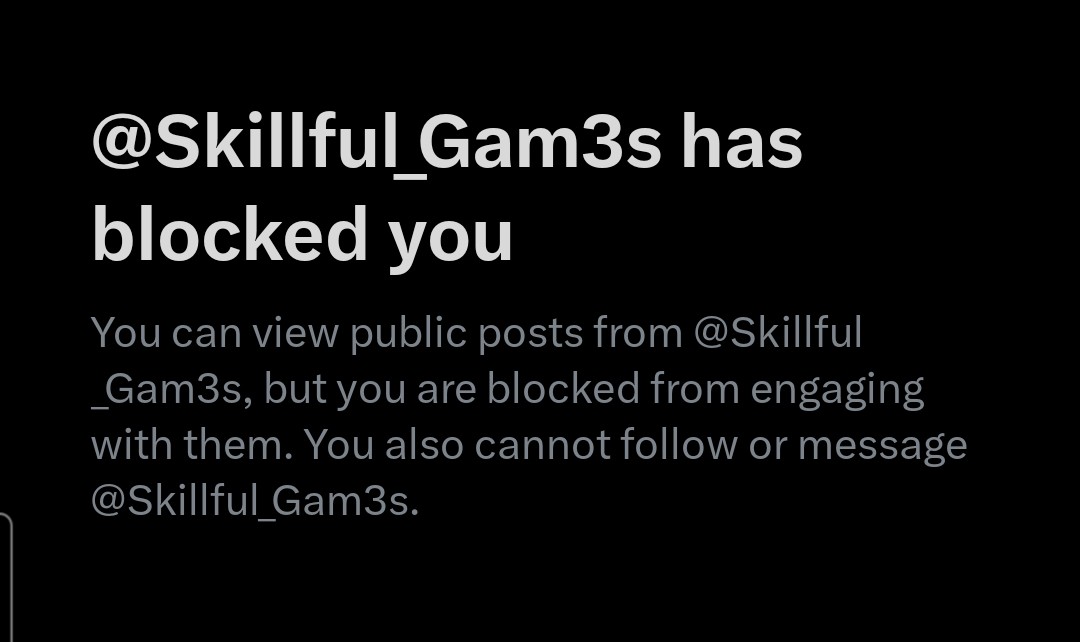Viewport: 1080px width, 642px height.
Task: Click the word 'blocked' in the bold heading
Action: click(x=229, y=234)
